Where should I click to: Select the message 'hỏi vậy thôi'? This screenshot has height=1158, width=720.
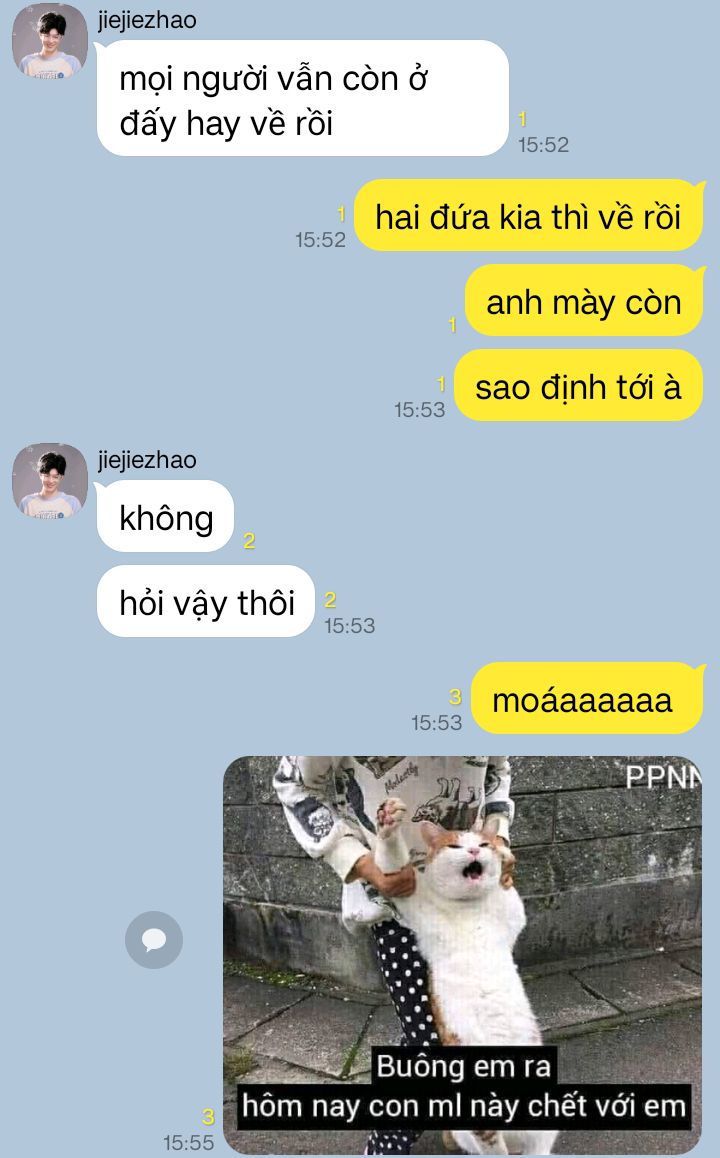click(206, 602)
